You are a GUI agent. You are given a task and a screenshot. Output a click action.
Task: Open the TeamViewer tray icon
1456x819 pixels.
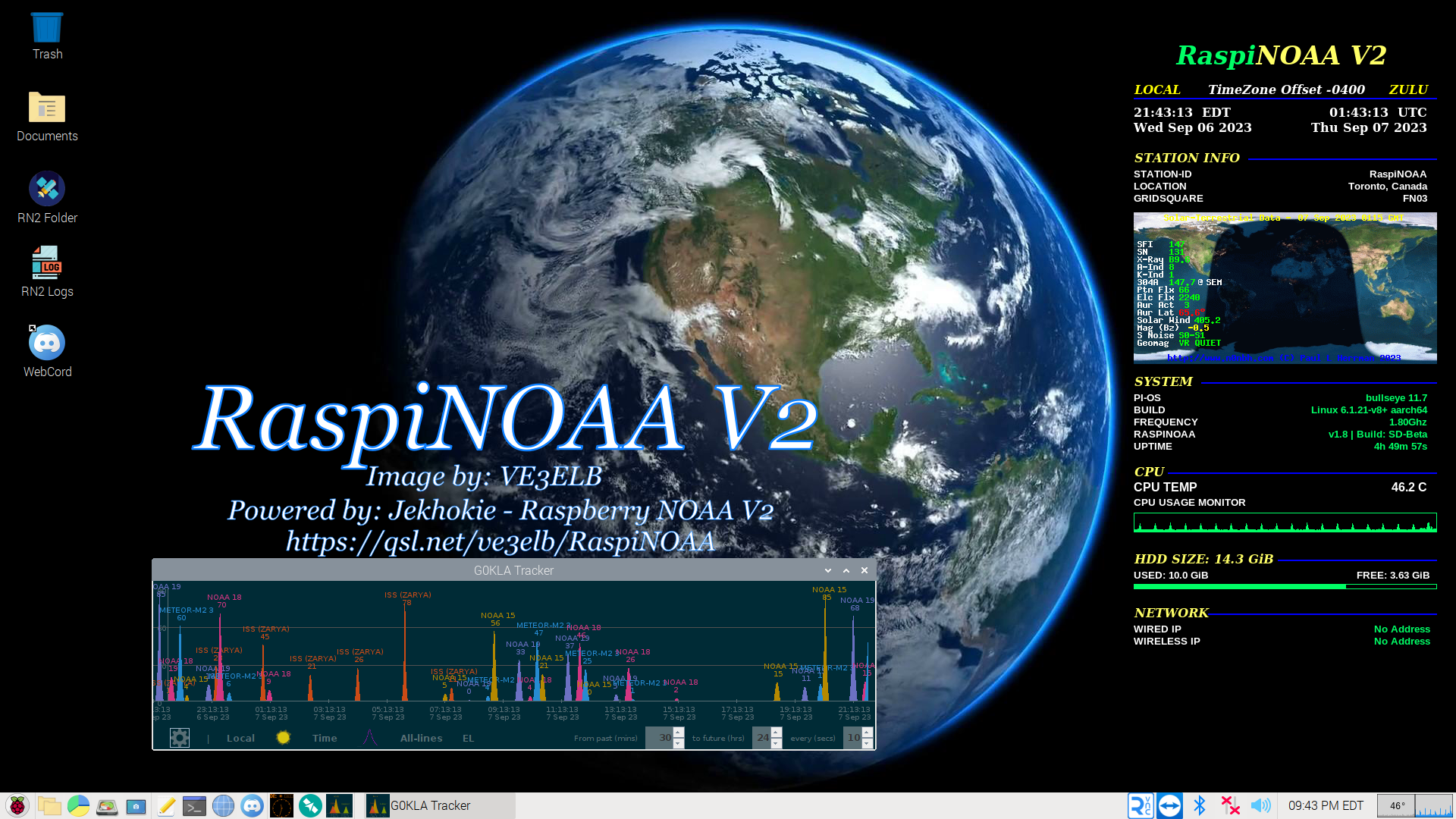[1169, 805]
